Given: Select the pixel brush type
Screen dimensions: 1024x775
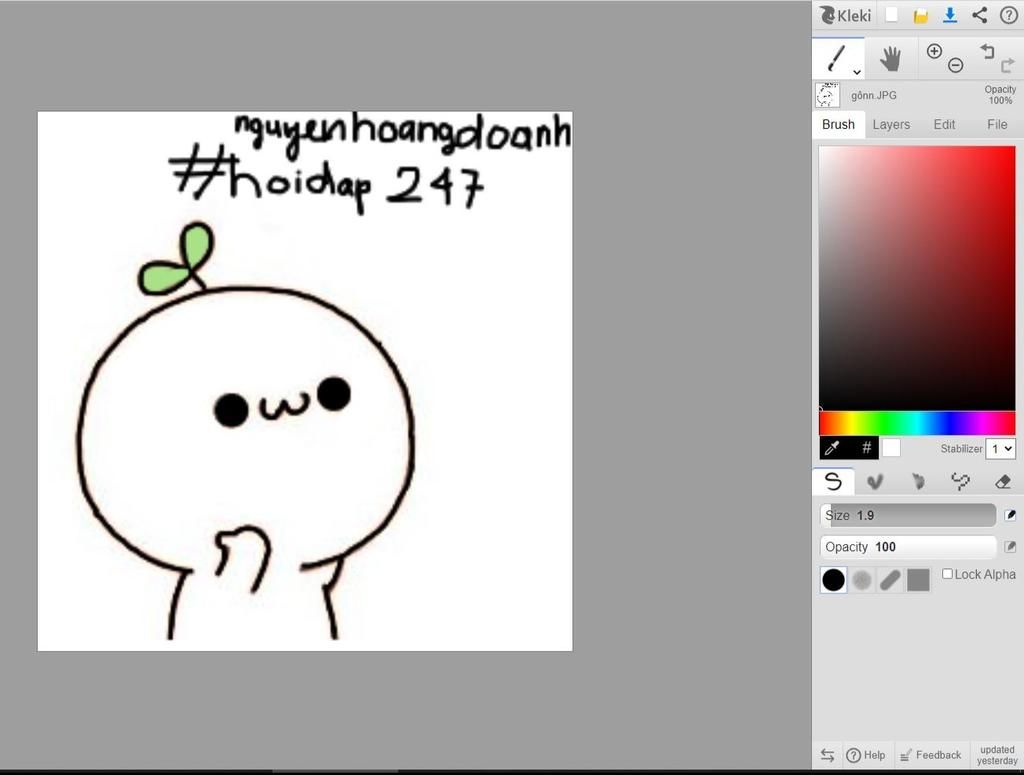Looking at the screenshot, I should pyautogui.click(x=960, y=482).
